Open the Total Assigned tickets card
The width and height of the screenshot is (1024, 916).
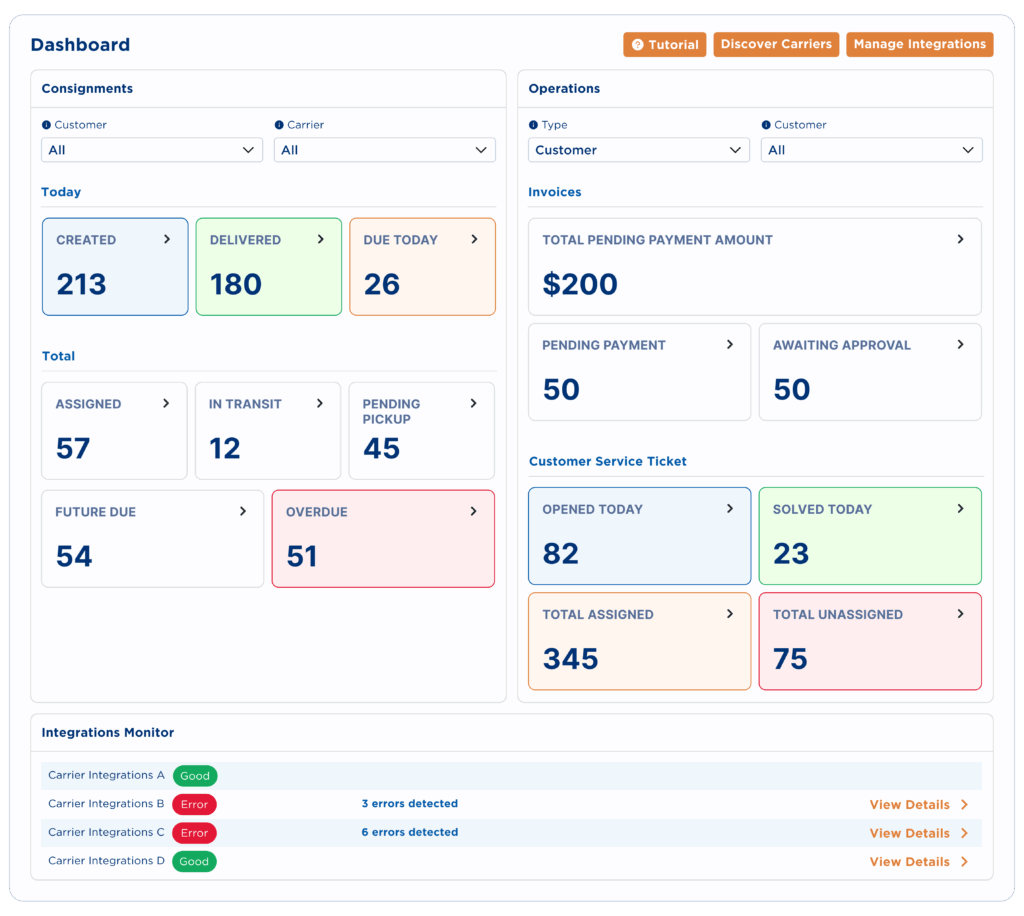639,640
